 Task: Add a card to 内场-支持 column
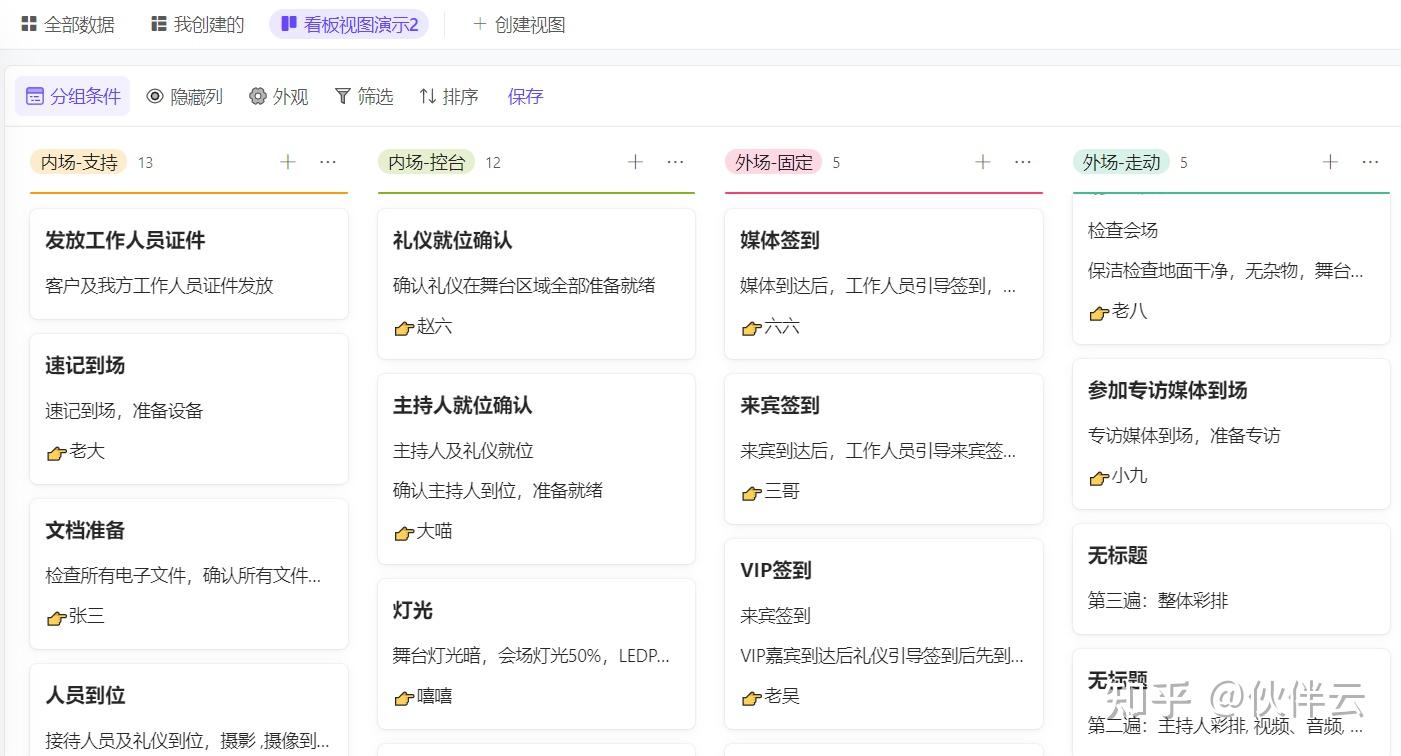point(288,162)
